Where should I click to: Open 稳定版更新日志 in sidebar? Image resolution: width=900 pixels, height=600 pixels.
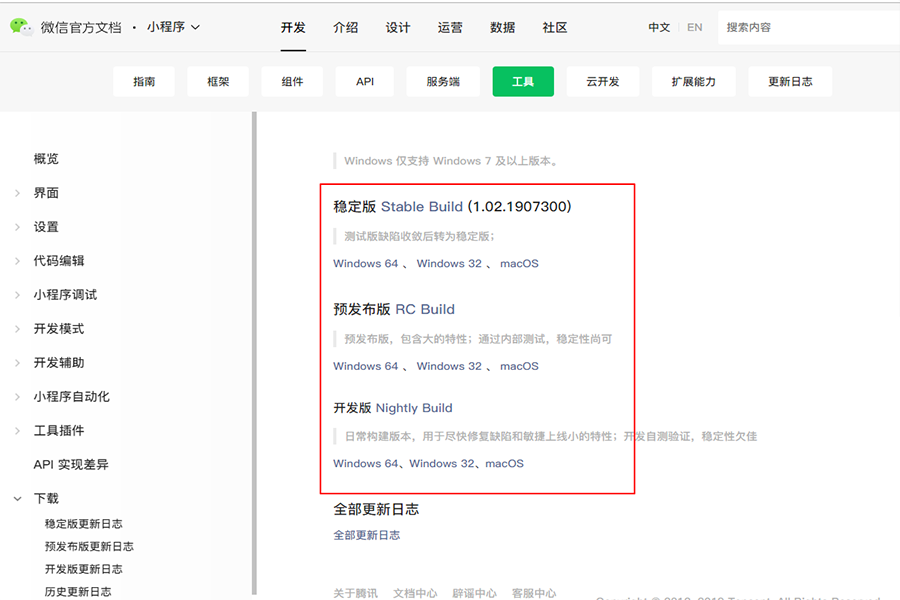point(84,524)
